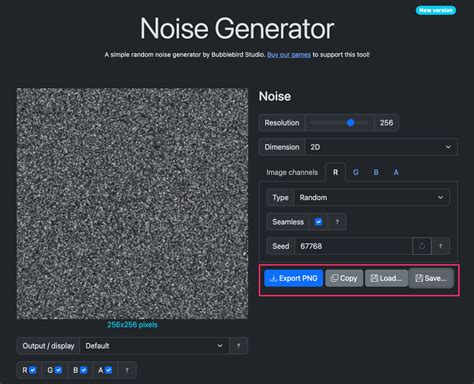Toggle the R display channel checkbox

coord(33,370)
